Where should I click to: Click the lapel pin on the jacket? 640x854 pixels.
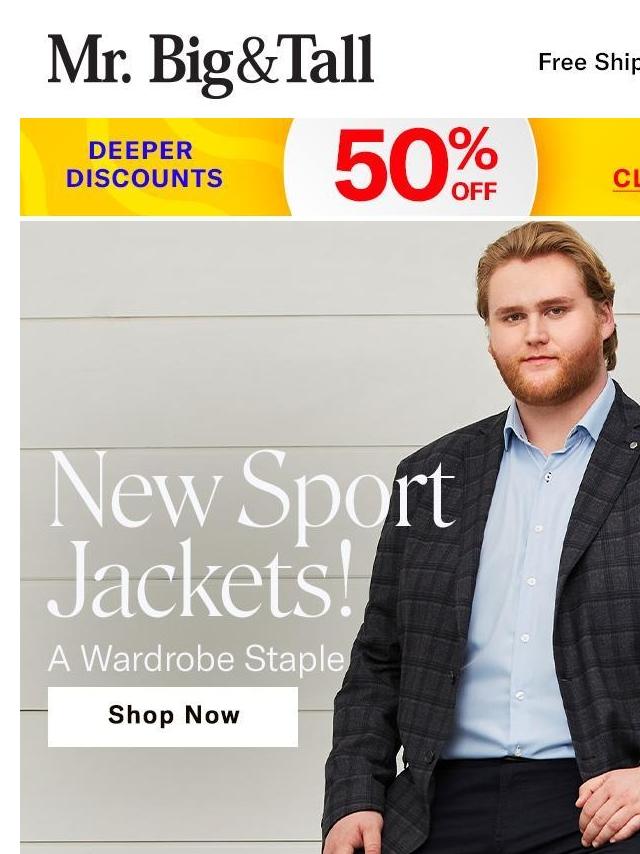click(x=632, y=445)
